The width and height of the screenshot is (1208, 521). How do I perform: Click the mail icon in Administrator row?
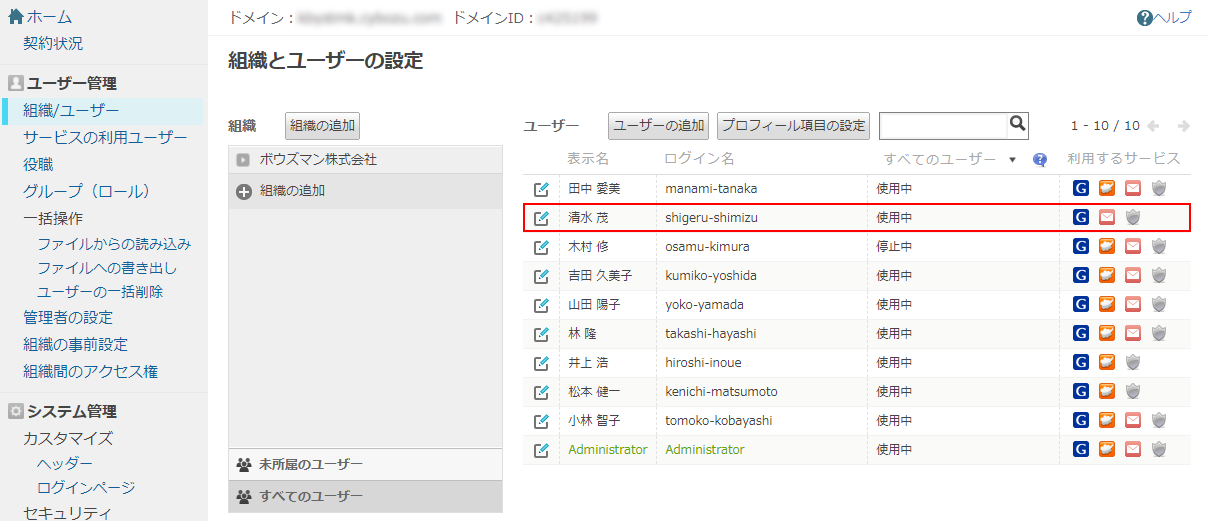point(1133,449)
